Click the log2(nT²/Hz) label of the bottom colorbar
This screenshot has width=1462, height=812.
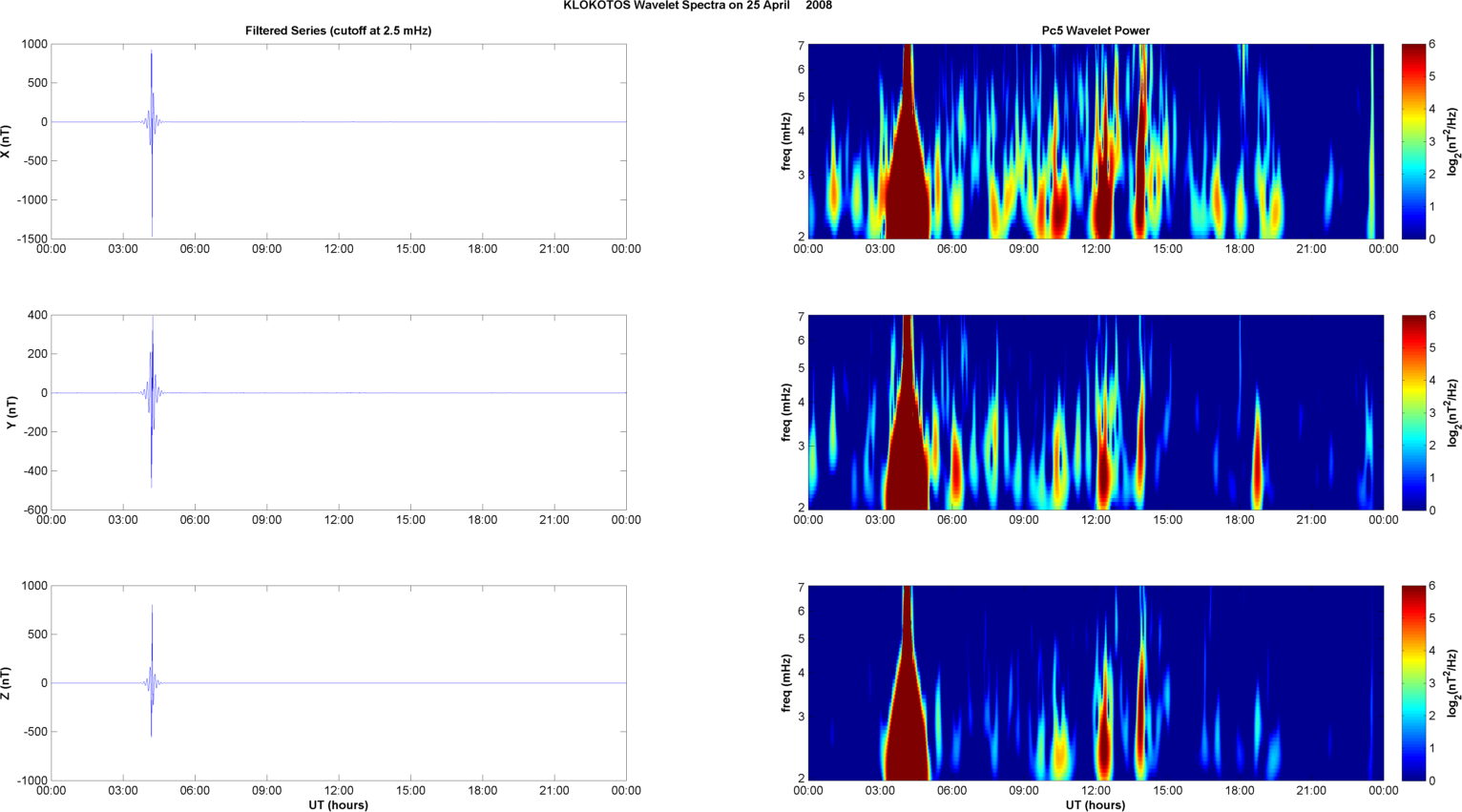click(1452, 683)
